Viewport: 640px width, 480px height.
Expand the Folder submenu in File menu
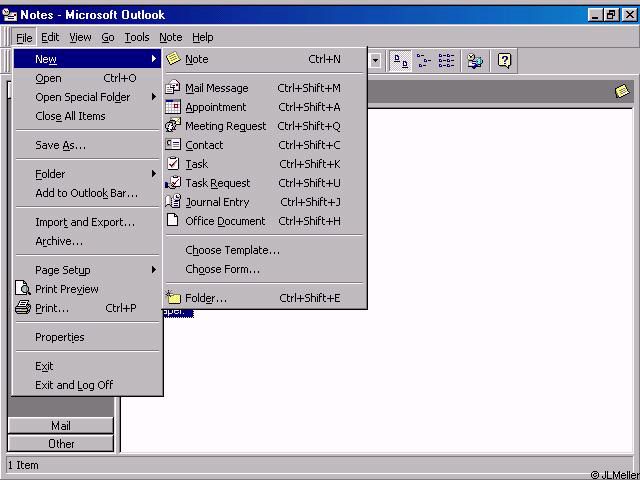[x=153, y=174]
